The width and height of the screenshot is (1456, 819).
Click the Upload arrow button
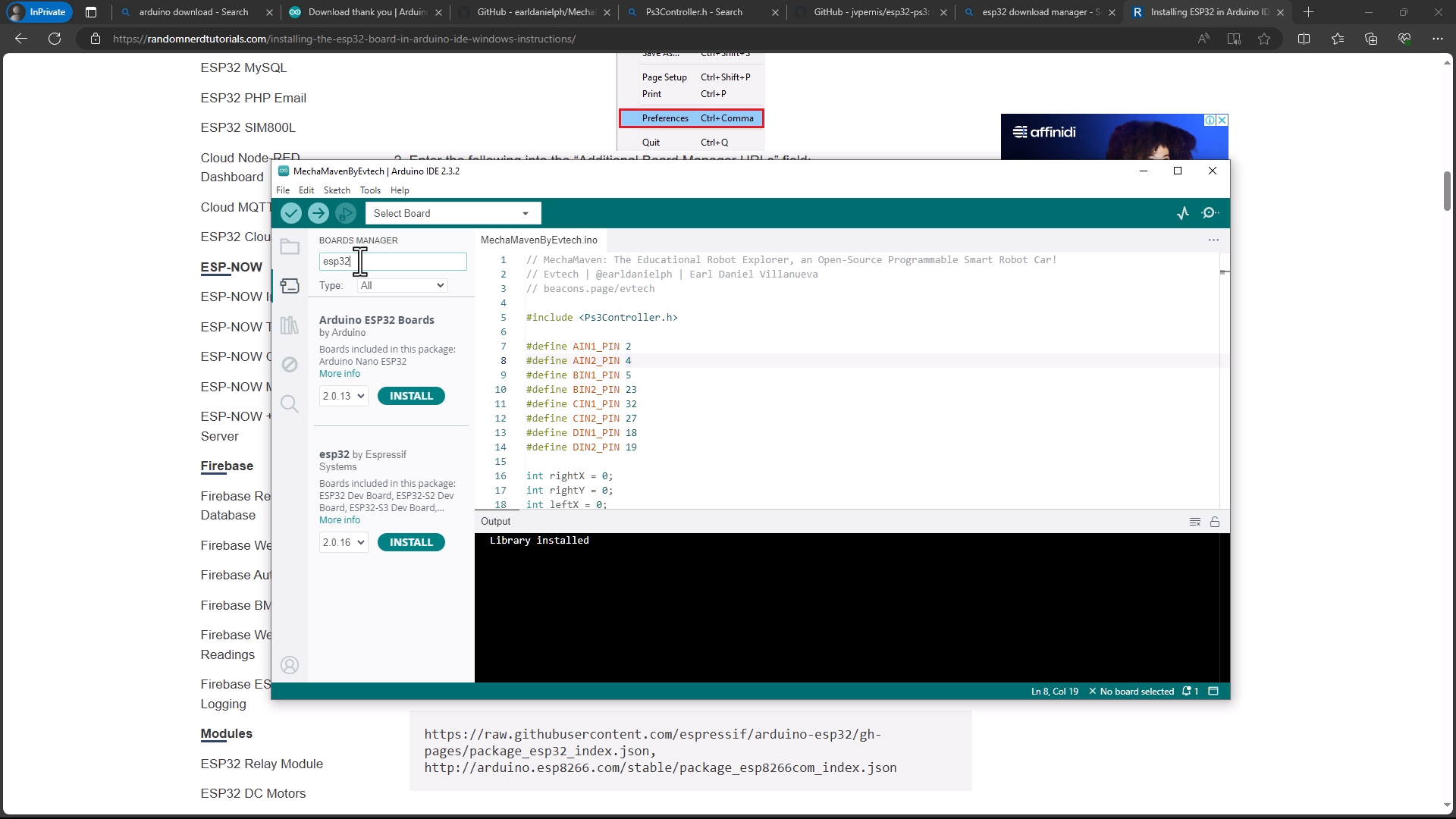[318, 214]
